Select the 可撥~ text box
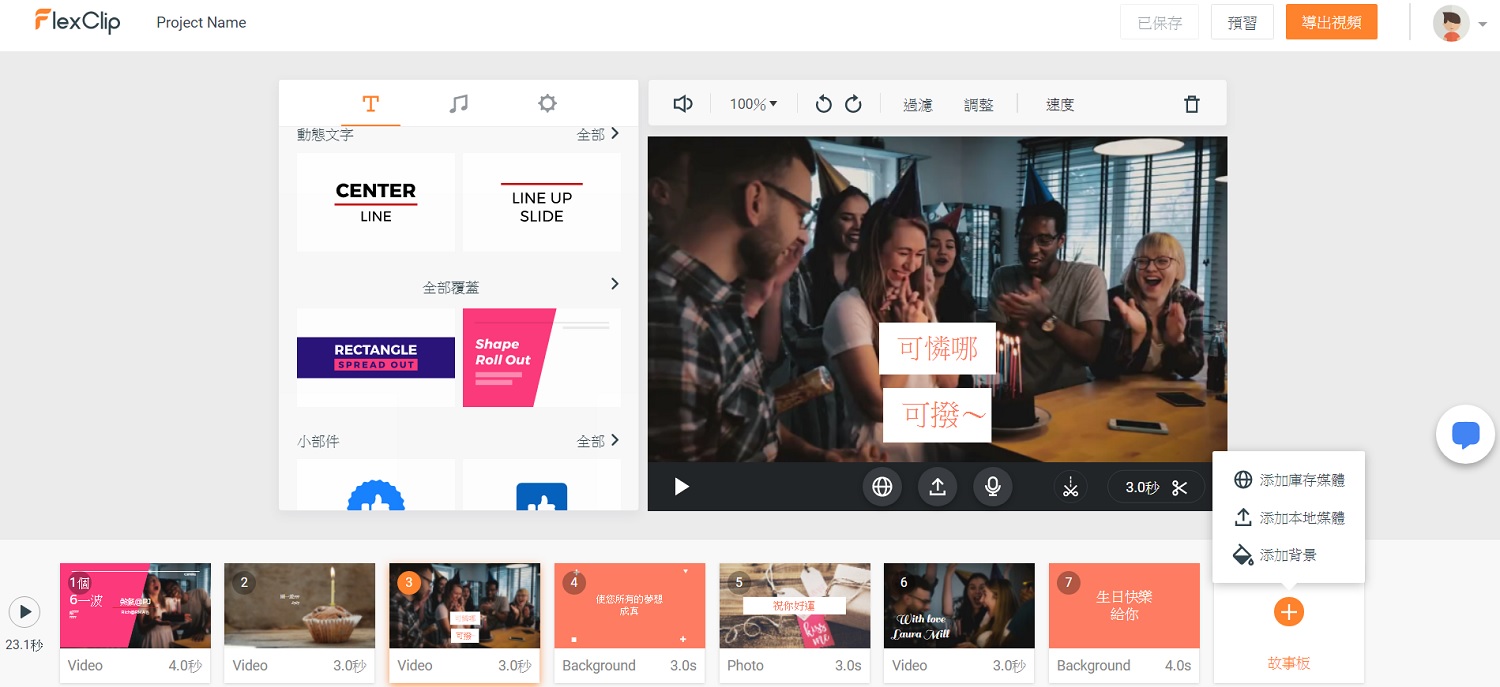This screenshot has width=1500, height=687. [x=937, y=415]
